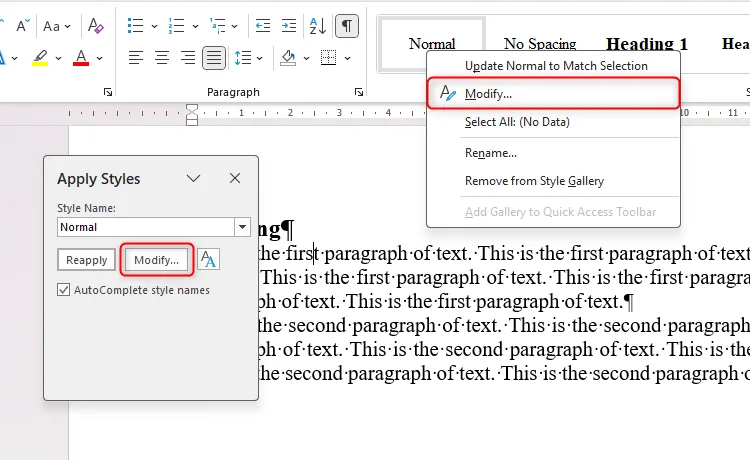Apply borders icon

click(x=328, y=58)
